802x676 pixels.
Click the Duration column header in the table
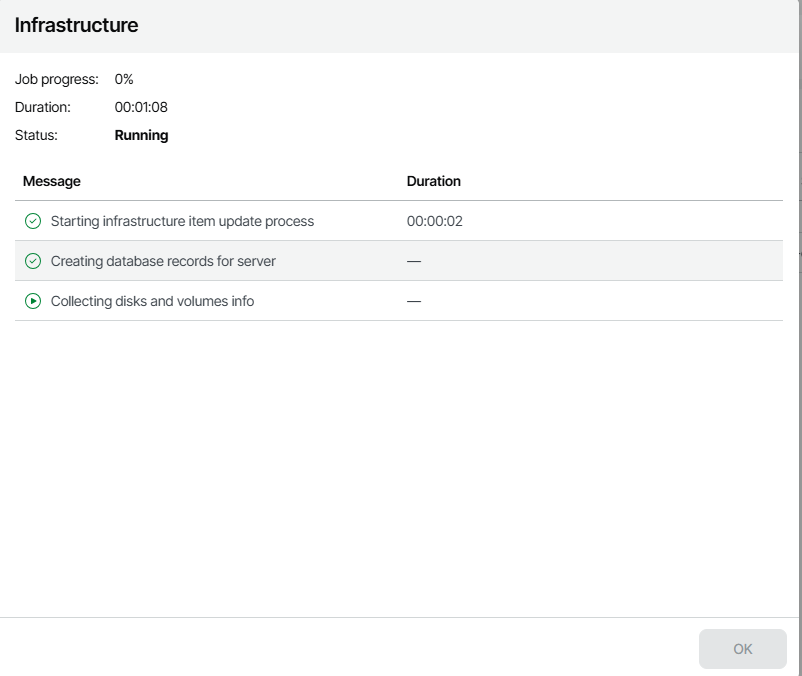click(x=434, y=181)
